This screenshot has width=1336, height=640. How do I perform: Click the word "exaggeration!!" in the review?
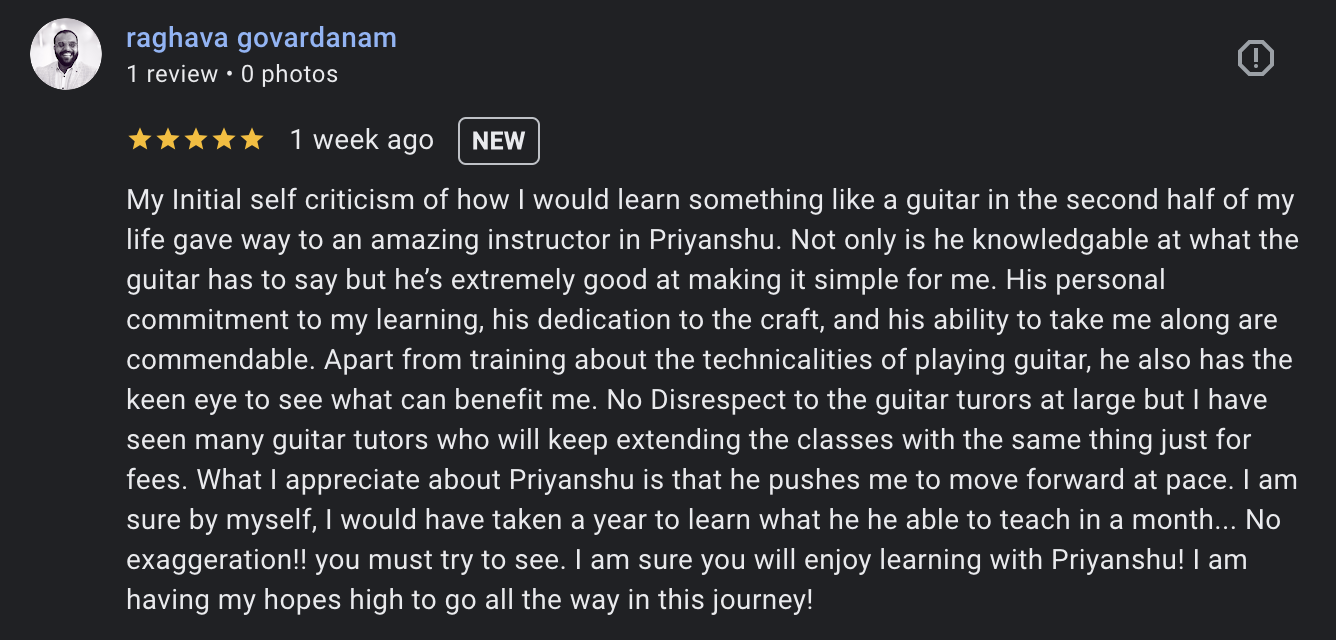click(x=221, y=560)
